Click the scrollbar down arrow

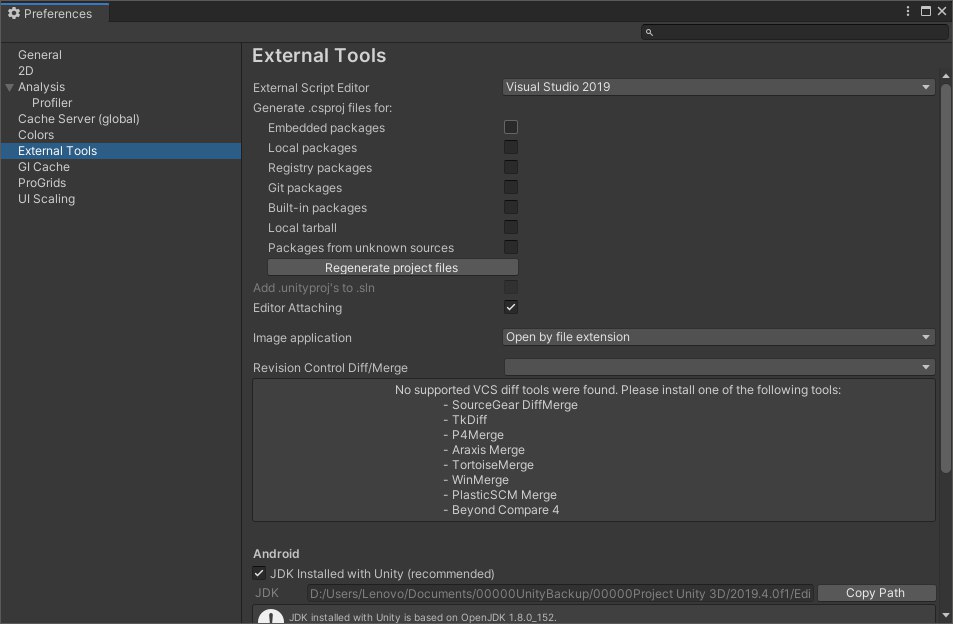coord(945,615)
